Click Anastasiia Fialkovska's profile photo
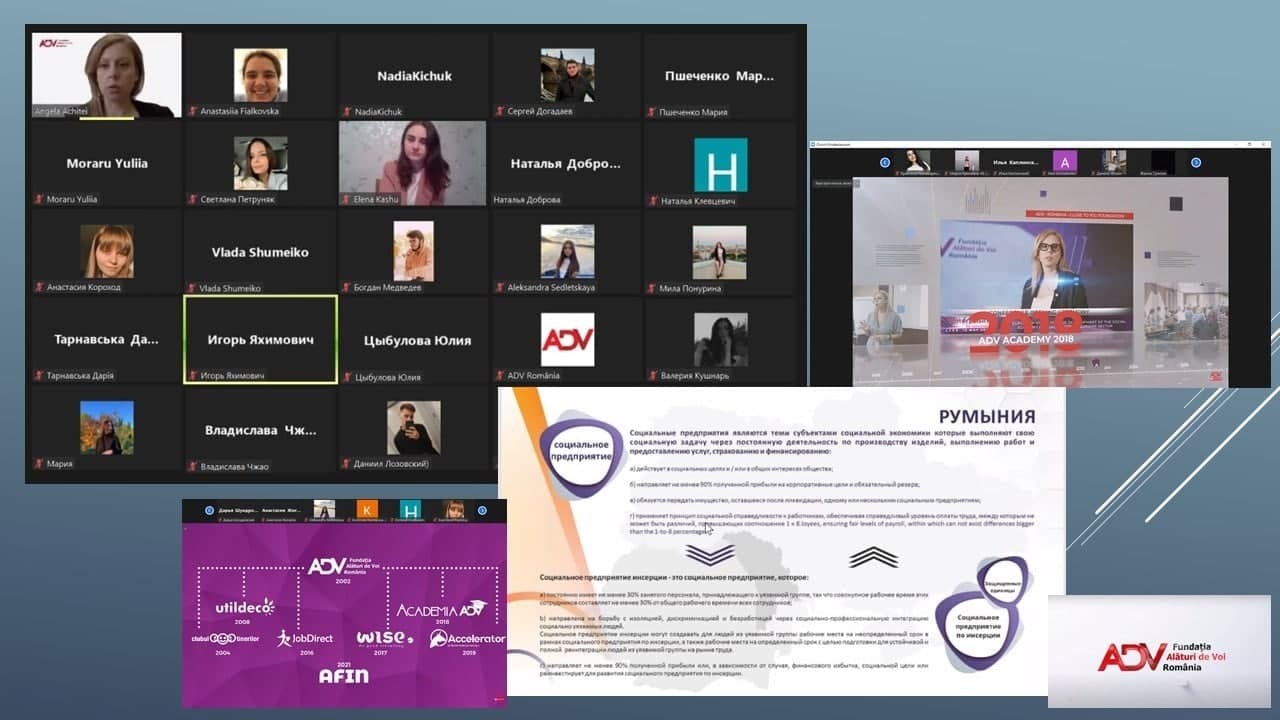This screenshot has width=1280, height=720. [260, 75]
